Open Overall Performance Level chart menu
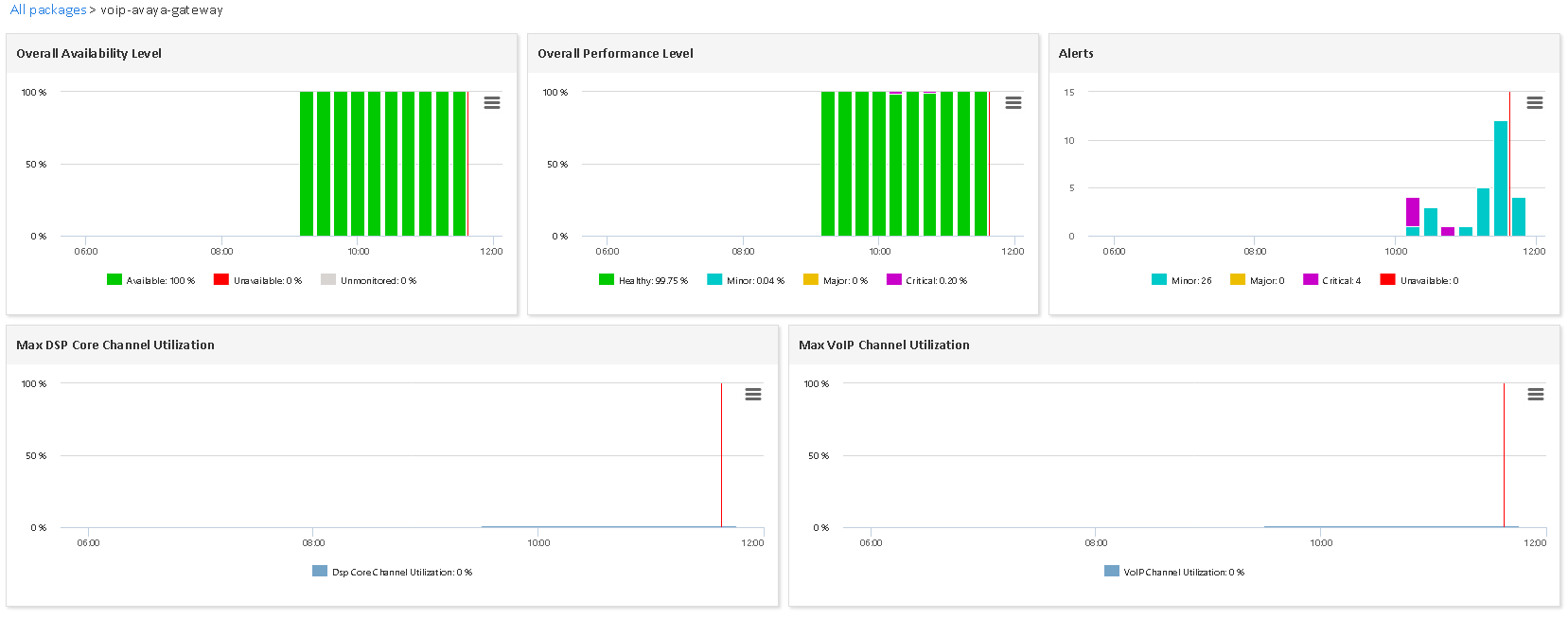This screenshot has height=619, width=1568. coord(1013,103)
